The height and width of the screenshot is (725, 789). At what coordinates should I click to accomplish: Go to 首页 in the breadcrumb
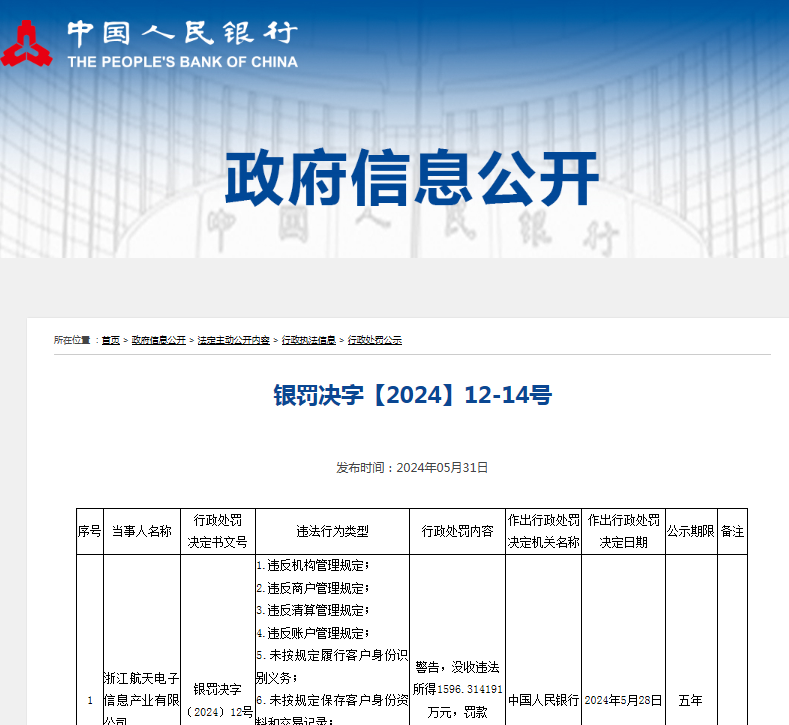[x=111, y=340]
